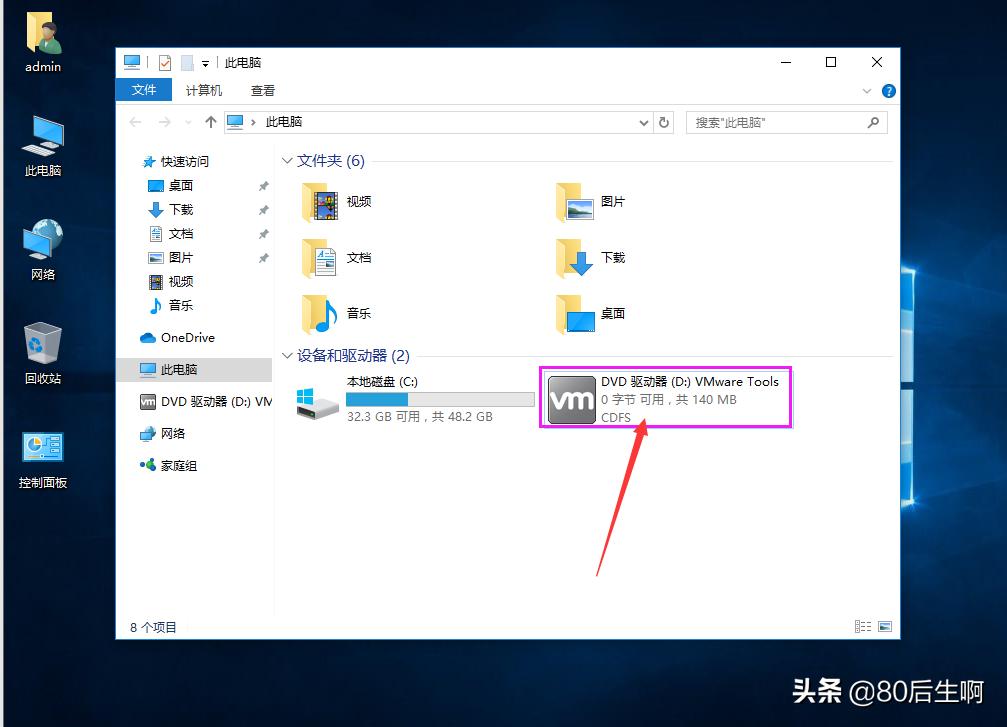Click inside the 搜索"此电脑" search box
The image size is (1007, 727).
click(x=780, y=122)
